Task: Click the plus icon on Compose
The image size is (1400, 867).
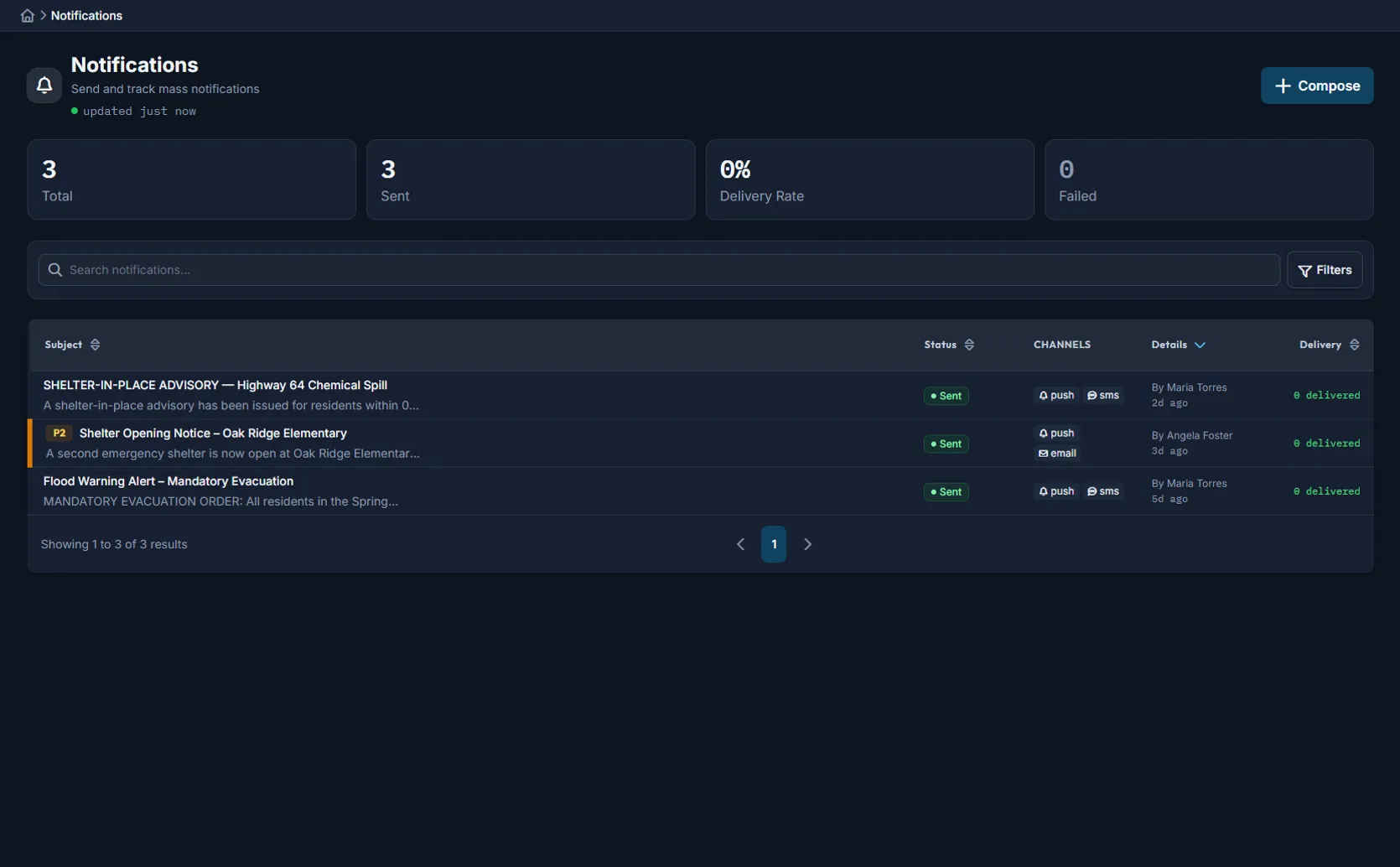Action: tap(1283, 86)
